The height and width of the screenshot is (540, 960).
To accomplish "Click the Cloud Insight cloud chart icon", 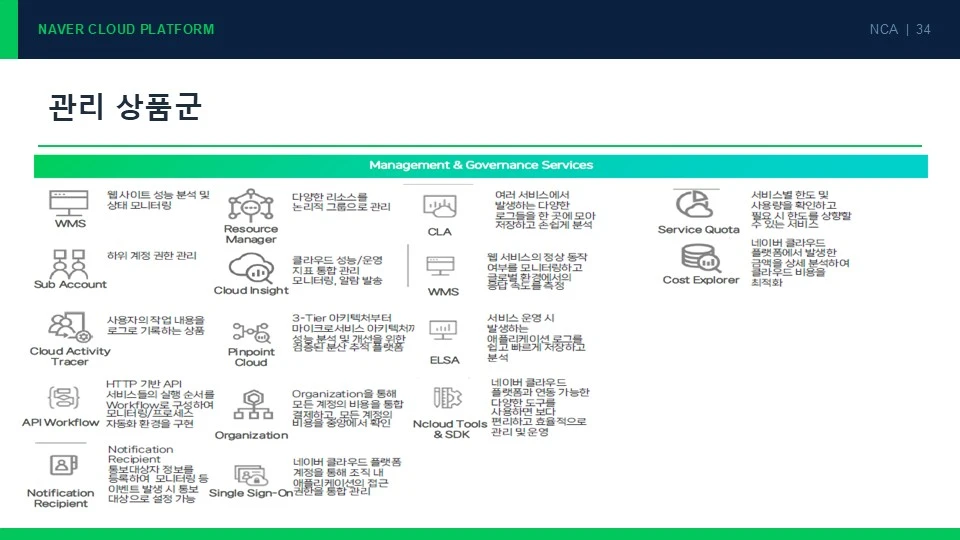I will pyautogui.click(x=251, y=268).
